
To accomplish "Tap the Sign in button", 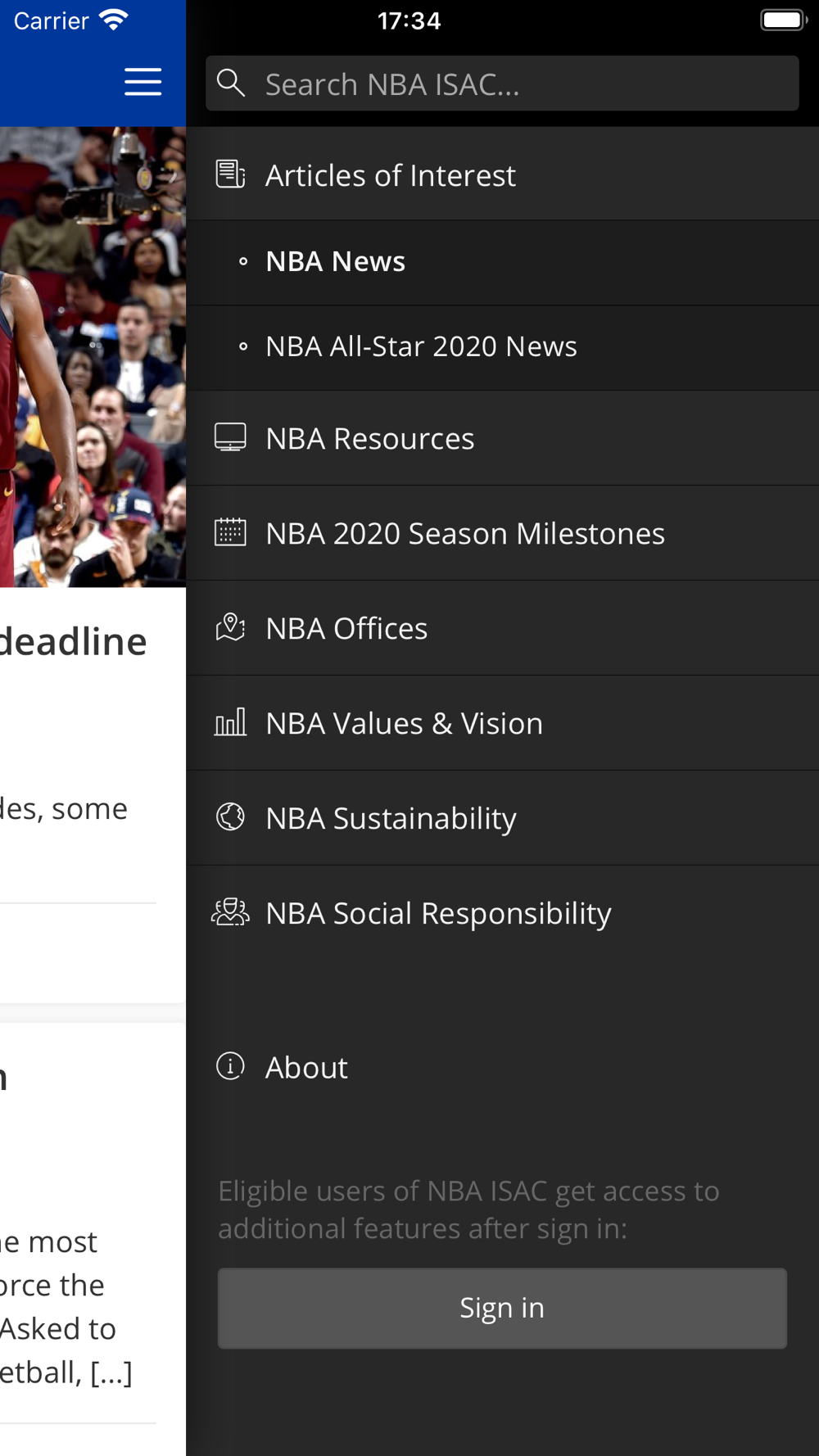I will pyautogui.click(x=502, y=1308).
